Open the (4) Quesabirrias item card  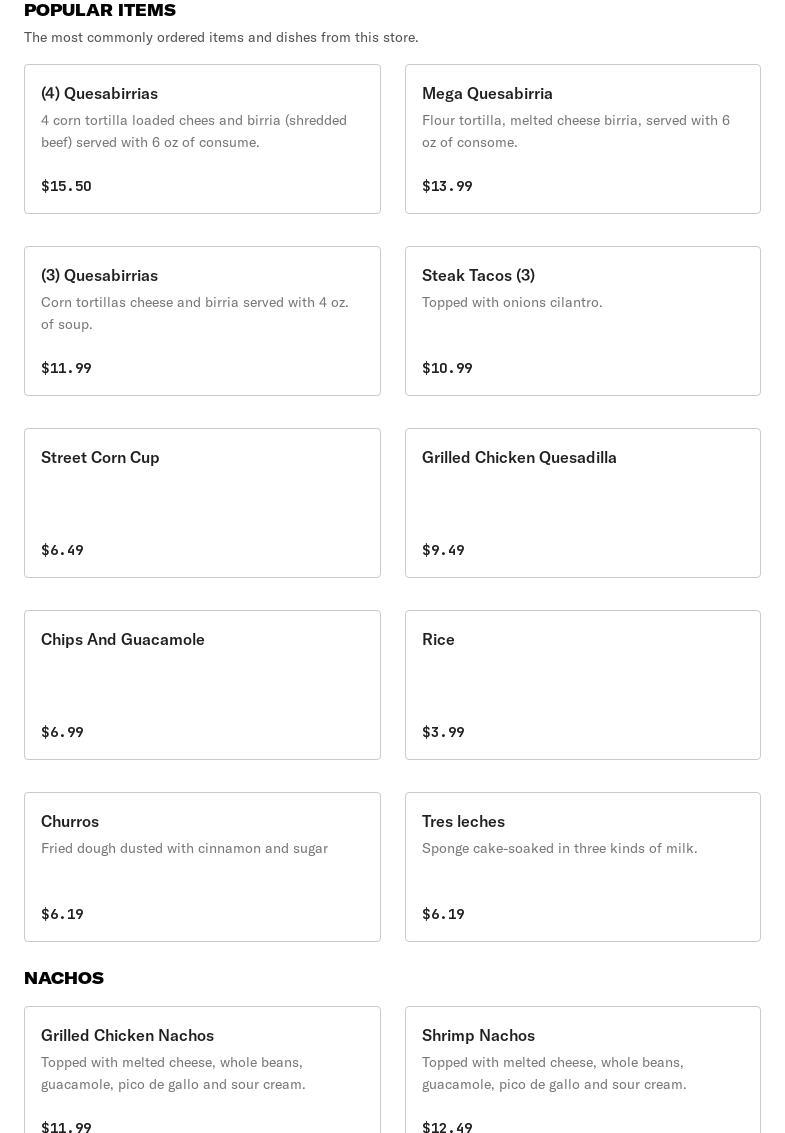(x=202, y=138)
